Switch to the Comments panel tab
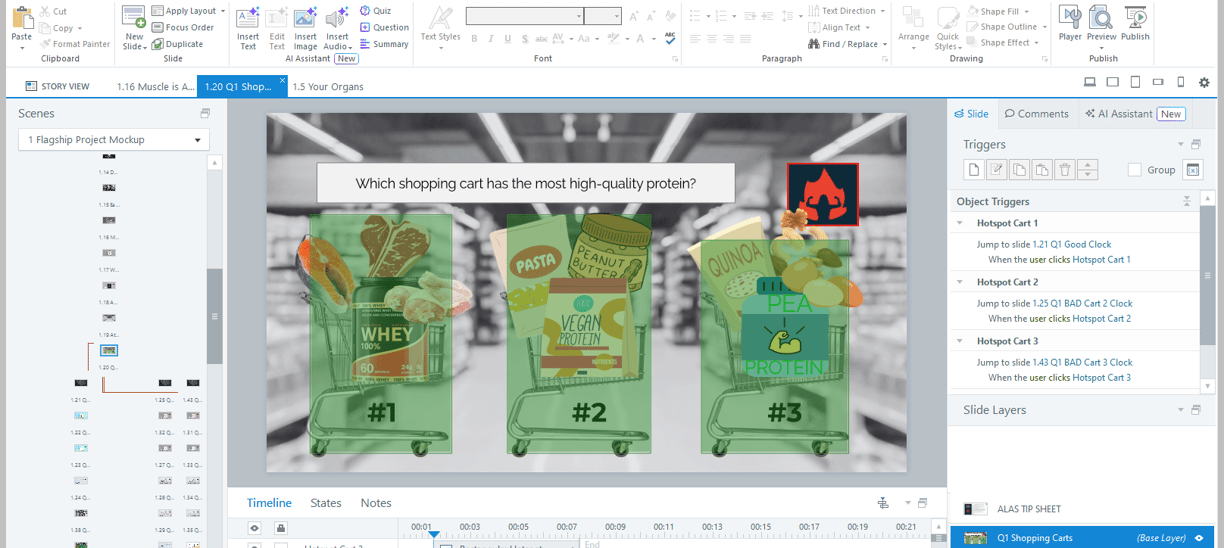The image size is (1224, 548). 1037,114
